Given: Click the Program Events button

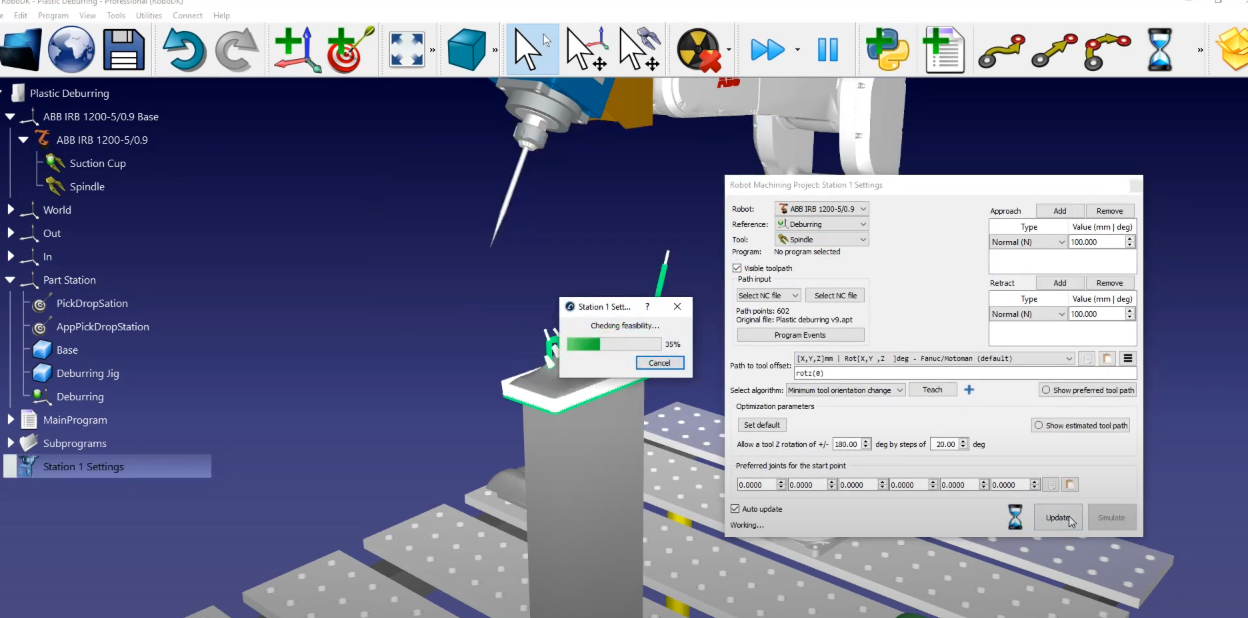Looking at the screenshot, I should click(x=800, y=335).
